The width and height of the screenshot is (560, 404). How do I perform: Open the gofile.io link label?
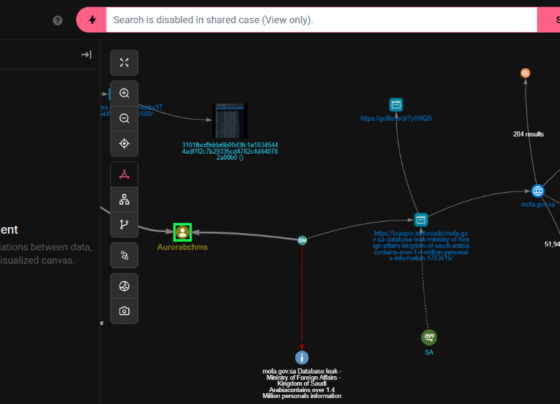click(x=396, y=118)
